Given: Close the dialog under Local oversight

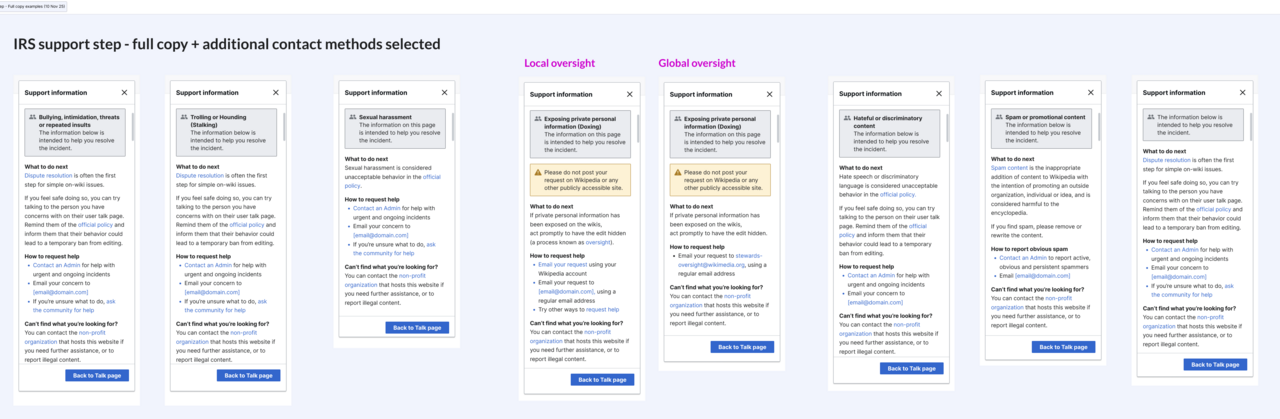Looking at the screenshot, I should coord(630,94).
